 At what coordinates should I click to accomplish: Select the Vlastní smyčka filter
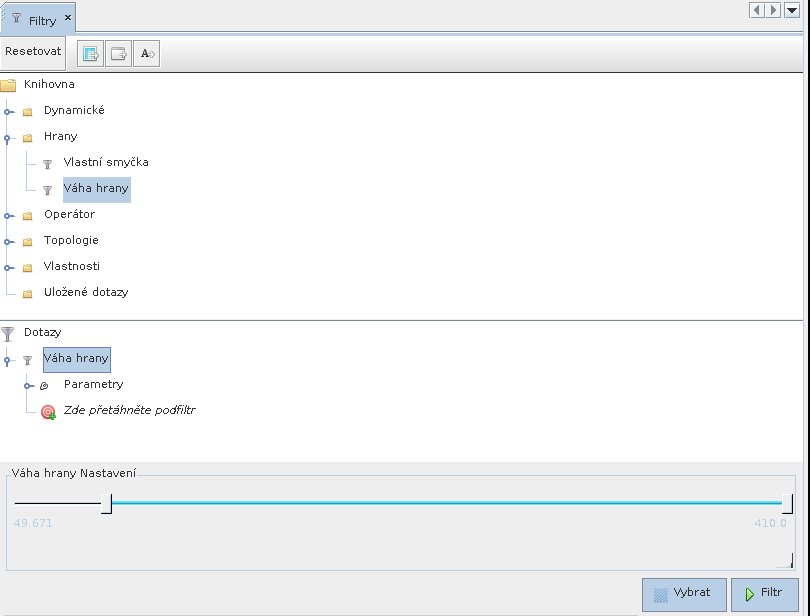tap(106, 162)
